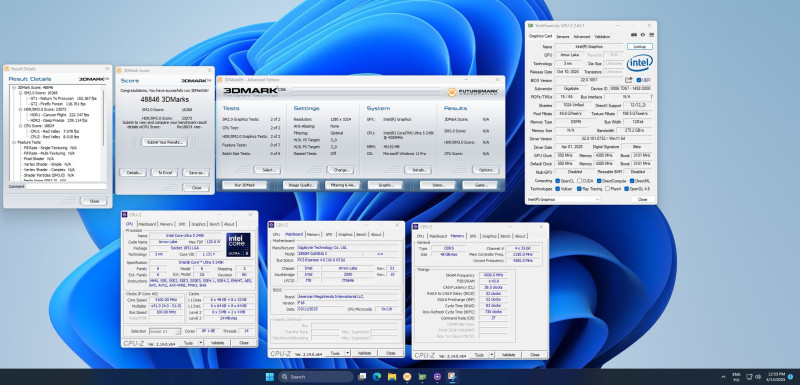Click the To Excel button
The image size is (800, 385).
[164, 173]
